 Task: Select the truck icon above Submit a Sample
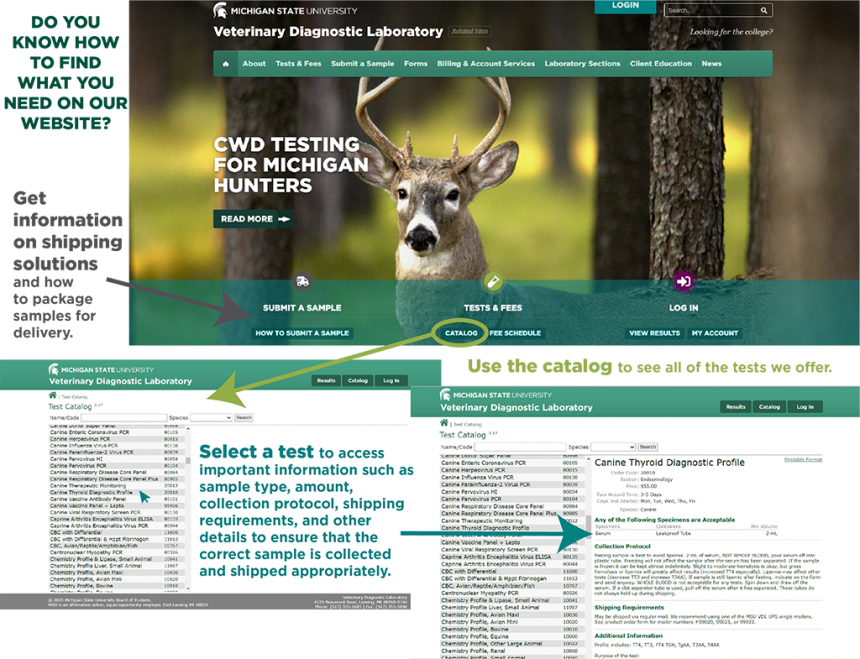pos(302,282)
